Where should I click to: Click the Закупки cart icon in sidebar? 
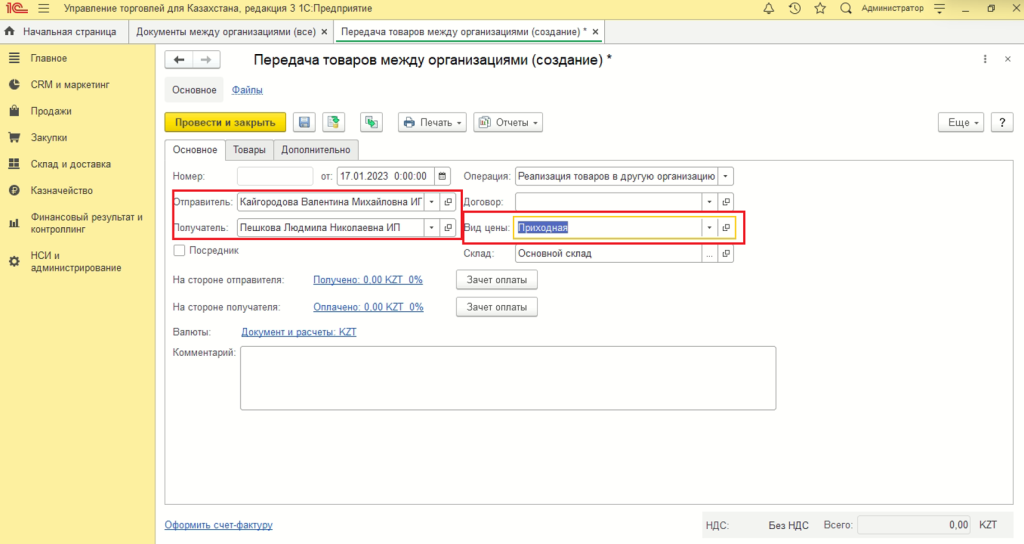pyautogui.click(x=14, y=137)
